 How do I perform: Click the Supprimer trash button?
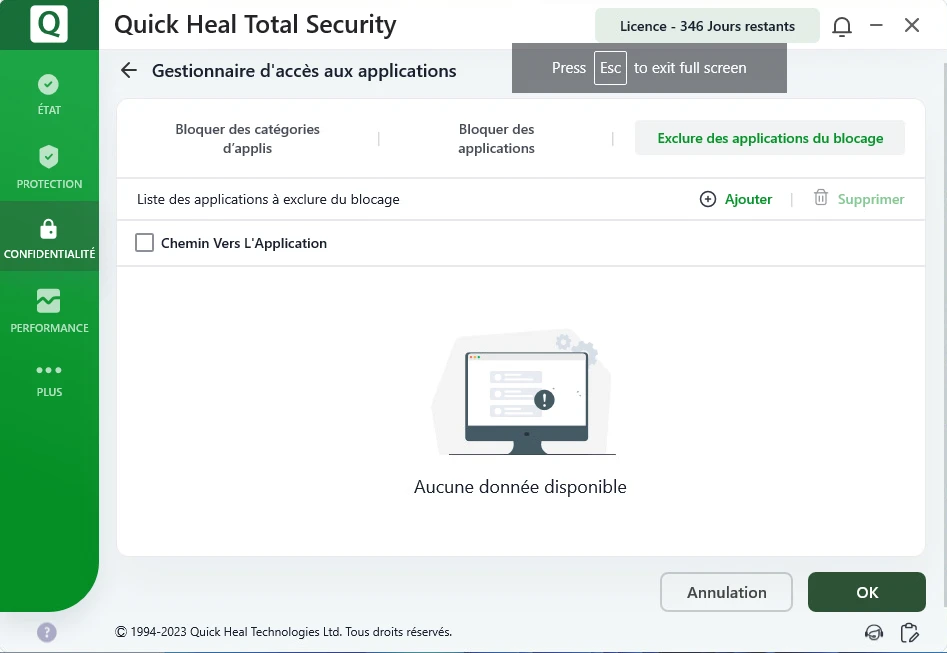(x=859, y=199)
